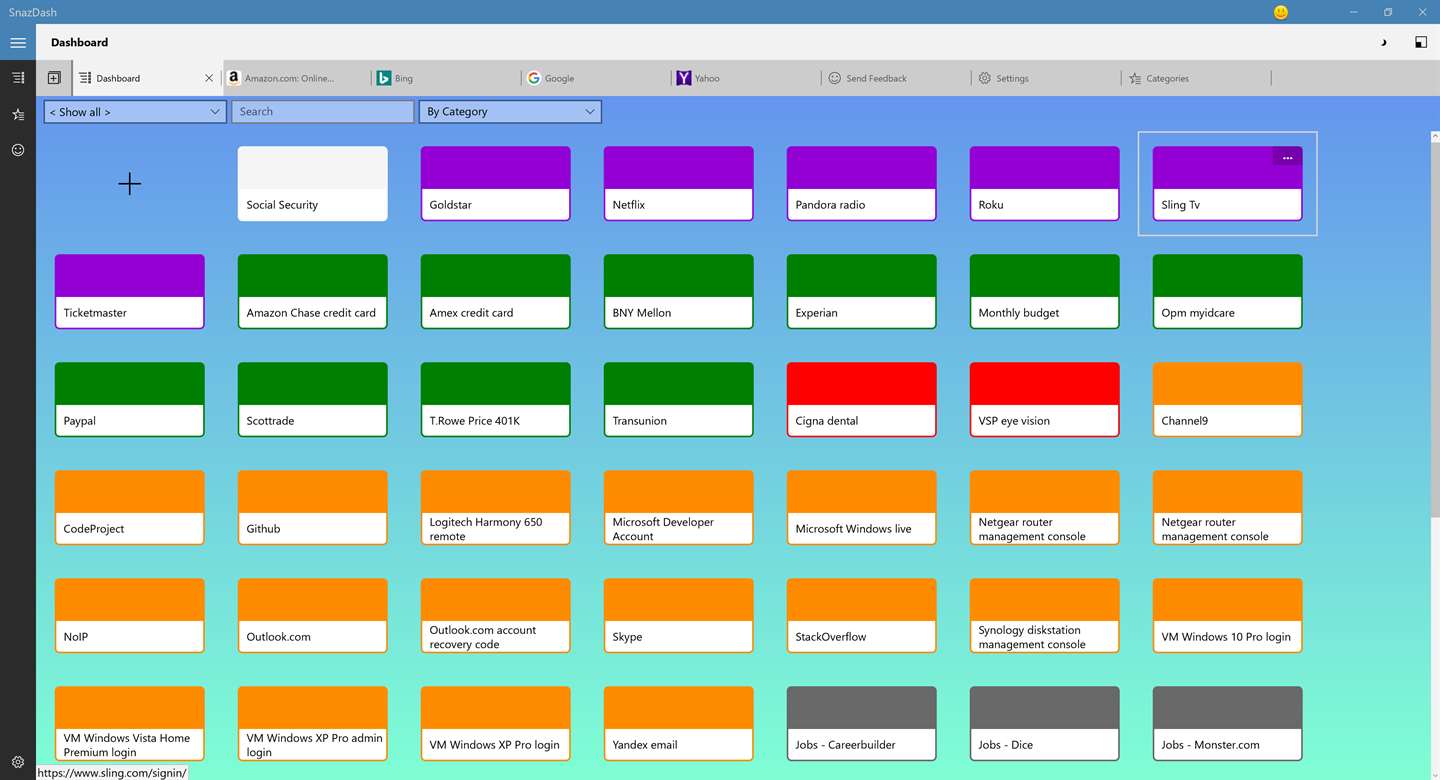Open the Sling Tv tile's more options menu
The width and height of the screenshot is (1440, 780).
click(1287, 158)
